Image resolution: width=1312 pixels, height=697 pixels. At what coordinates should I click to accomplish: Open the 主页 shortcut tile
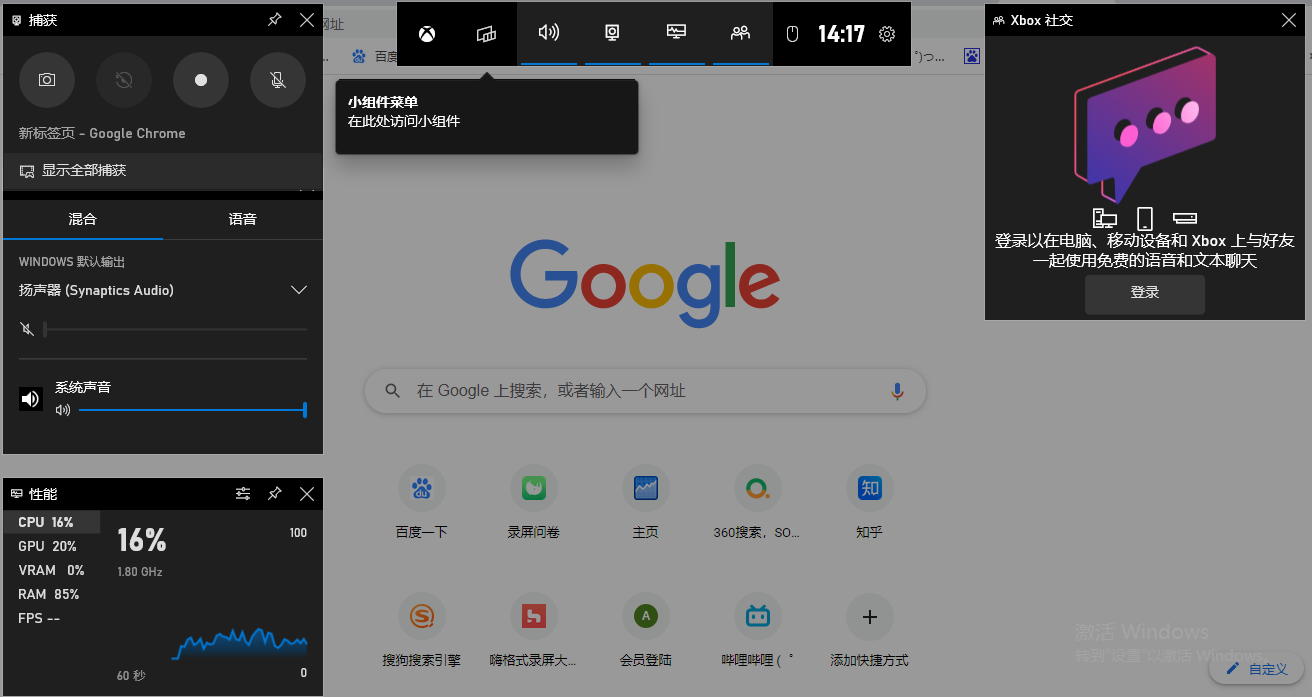click(x=646, y=504)
